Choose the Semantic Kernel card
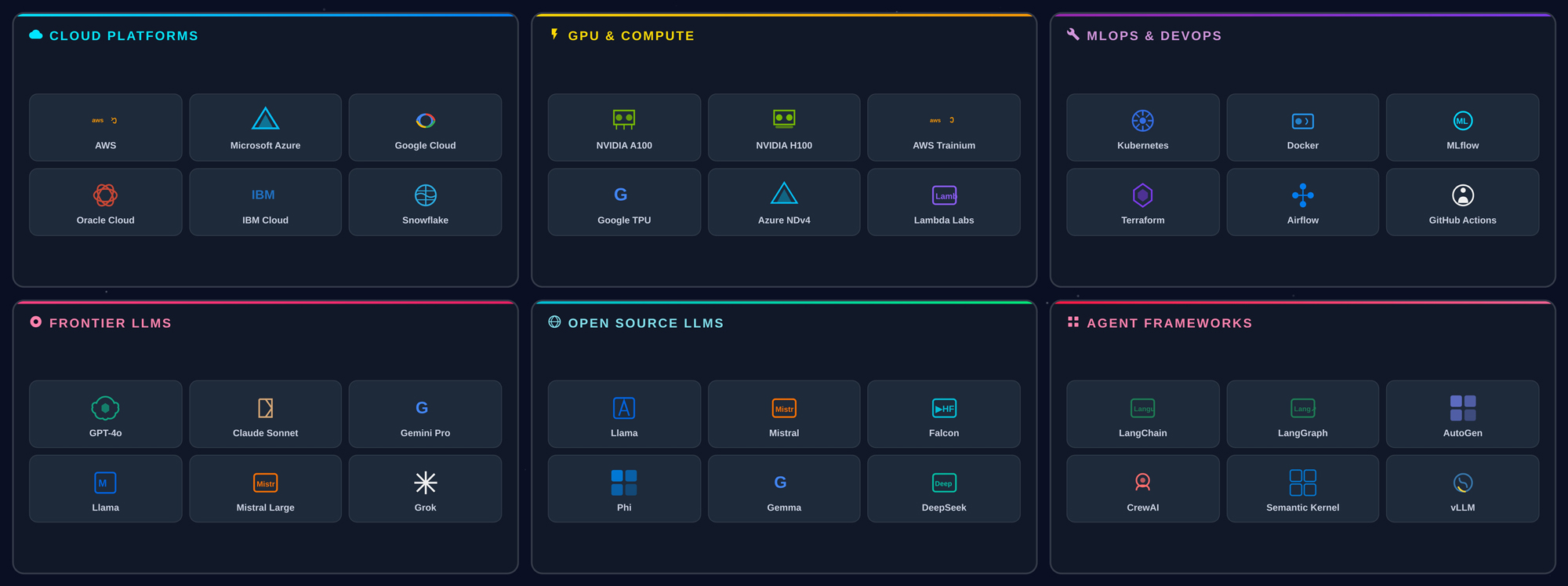1568x586 pixels. [x=1302, y=489]
